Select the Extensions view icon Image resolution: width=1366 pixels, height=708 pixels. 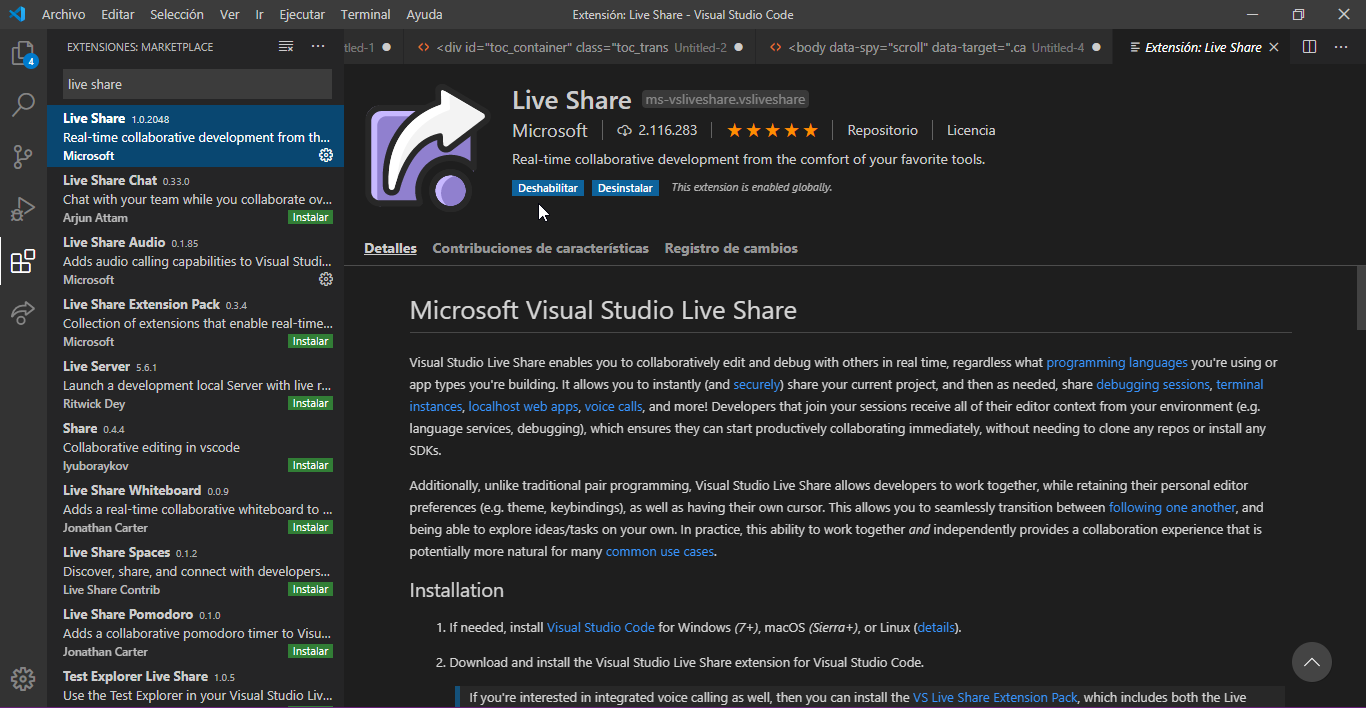(23, 262)
